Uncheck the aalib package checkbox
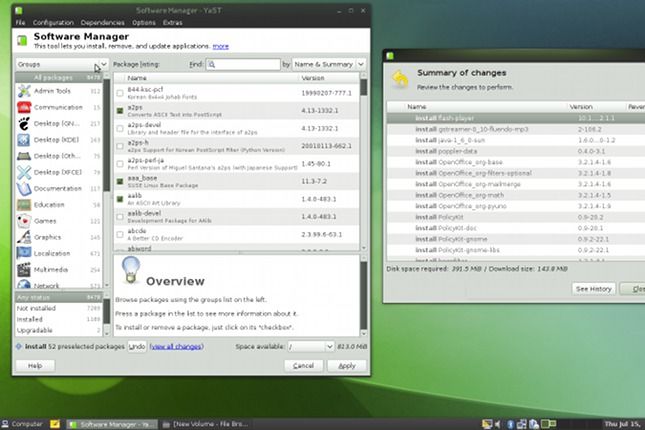This screenshot has width=645, height=430. [120, 199]
